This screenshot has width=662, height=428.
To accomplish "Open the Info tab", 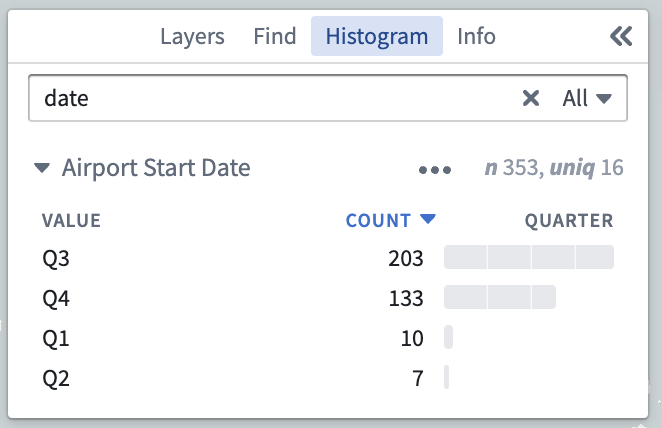I will pyautogui.click(x=476, y=36).
